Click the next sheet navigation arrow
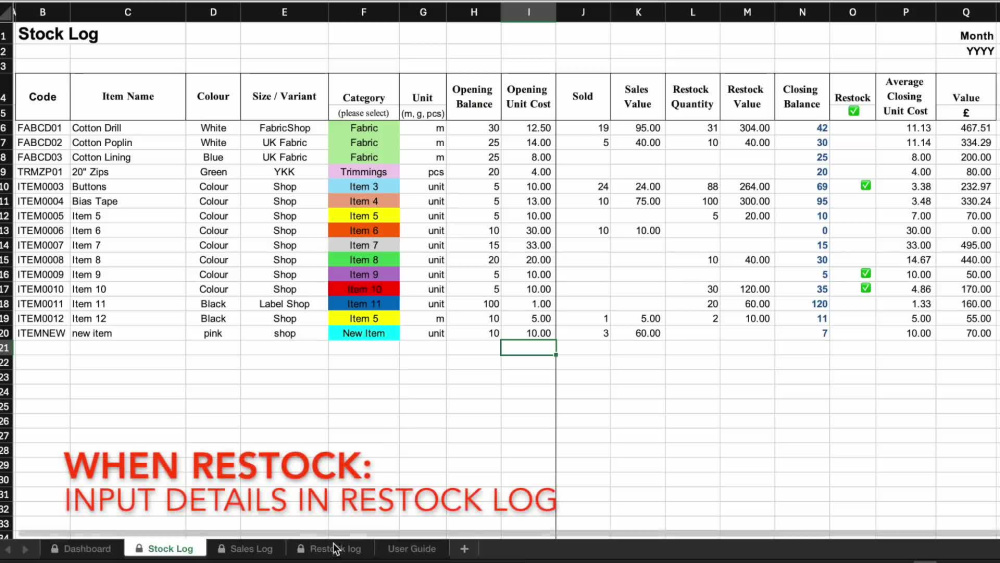The height and width of the screenshot is (563, 1000). [26, 549]
